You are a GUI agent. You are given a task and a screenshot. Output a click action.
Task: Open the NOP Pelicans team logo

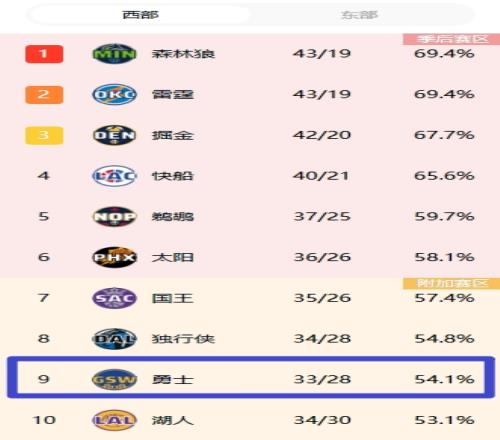point(114,216)
